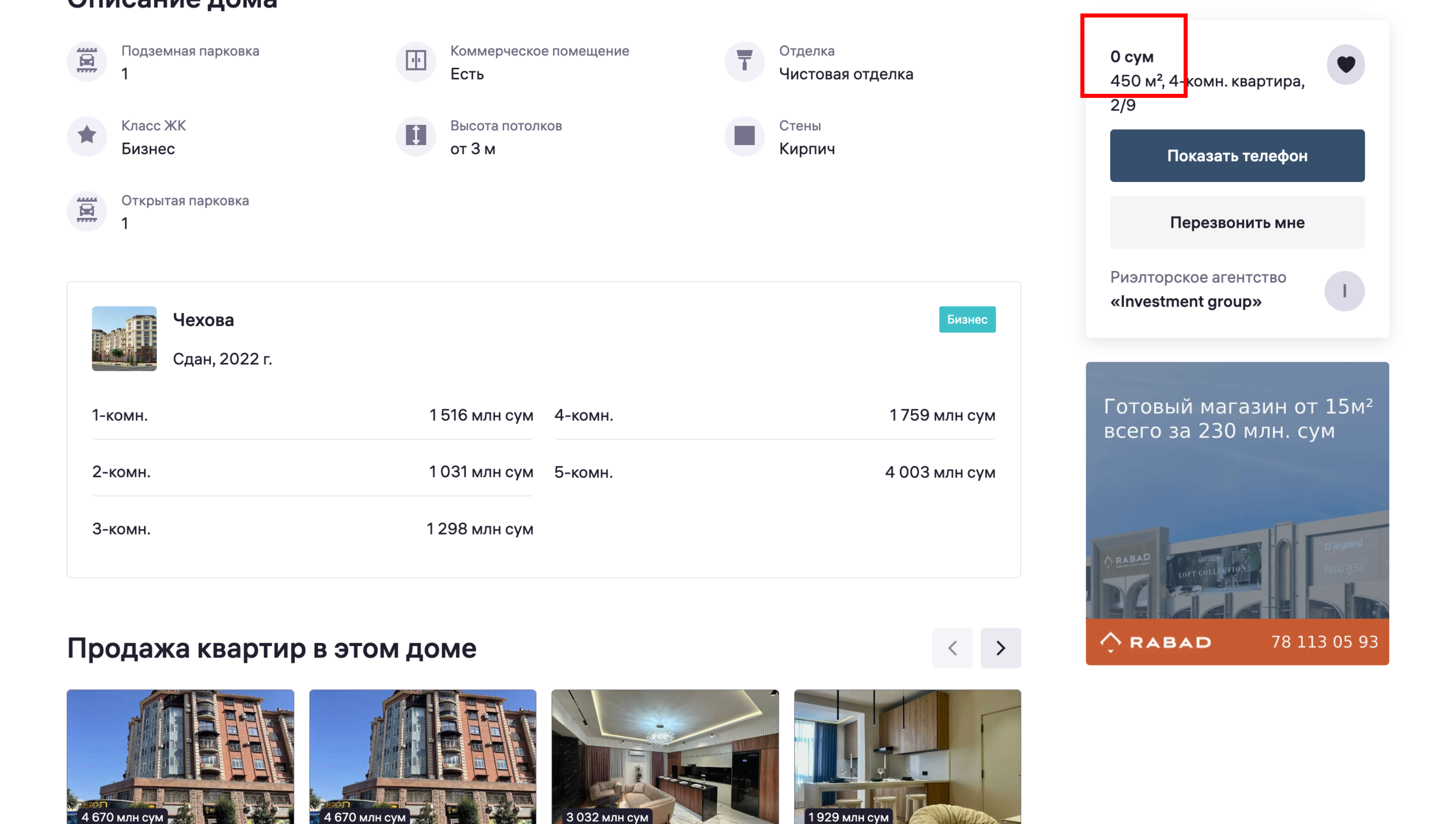Viewport: 1456px width, 824px height.
Task: Click the от 3 м ceiling value
Action: (472, 149)
